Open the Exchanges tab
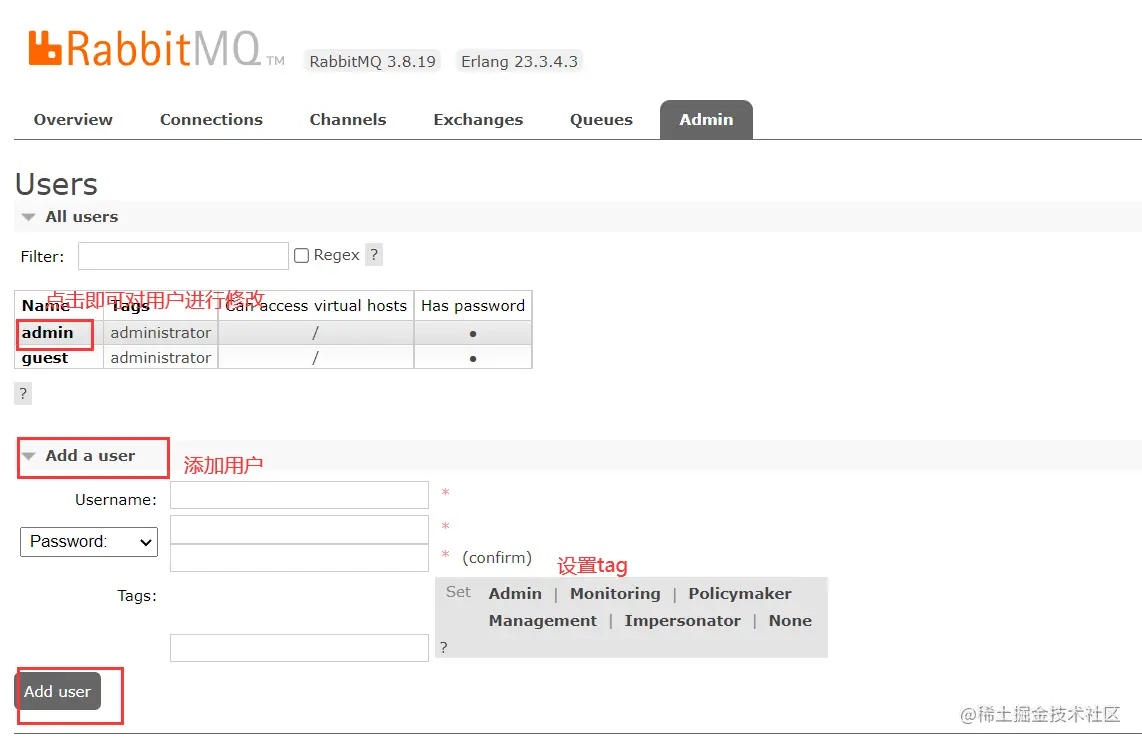 [479, 119]
